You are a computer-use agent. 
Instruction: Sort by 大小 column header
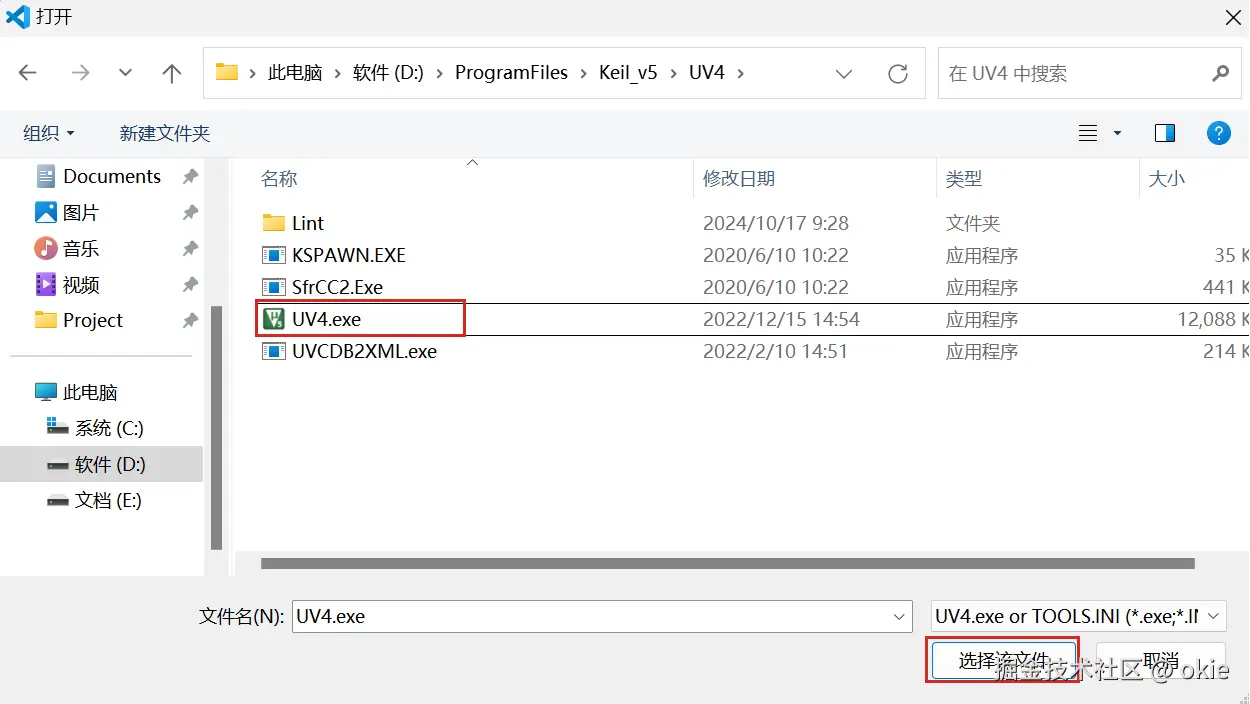pos(1167,178)
